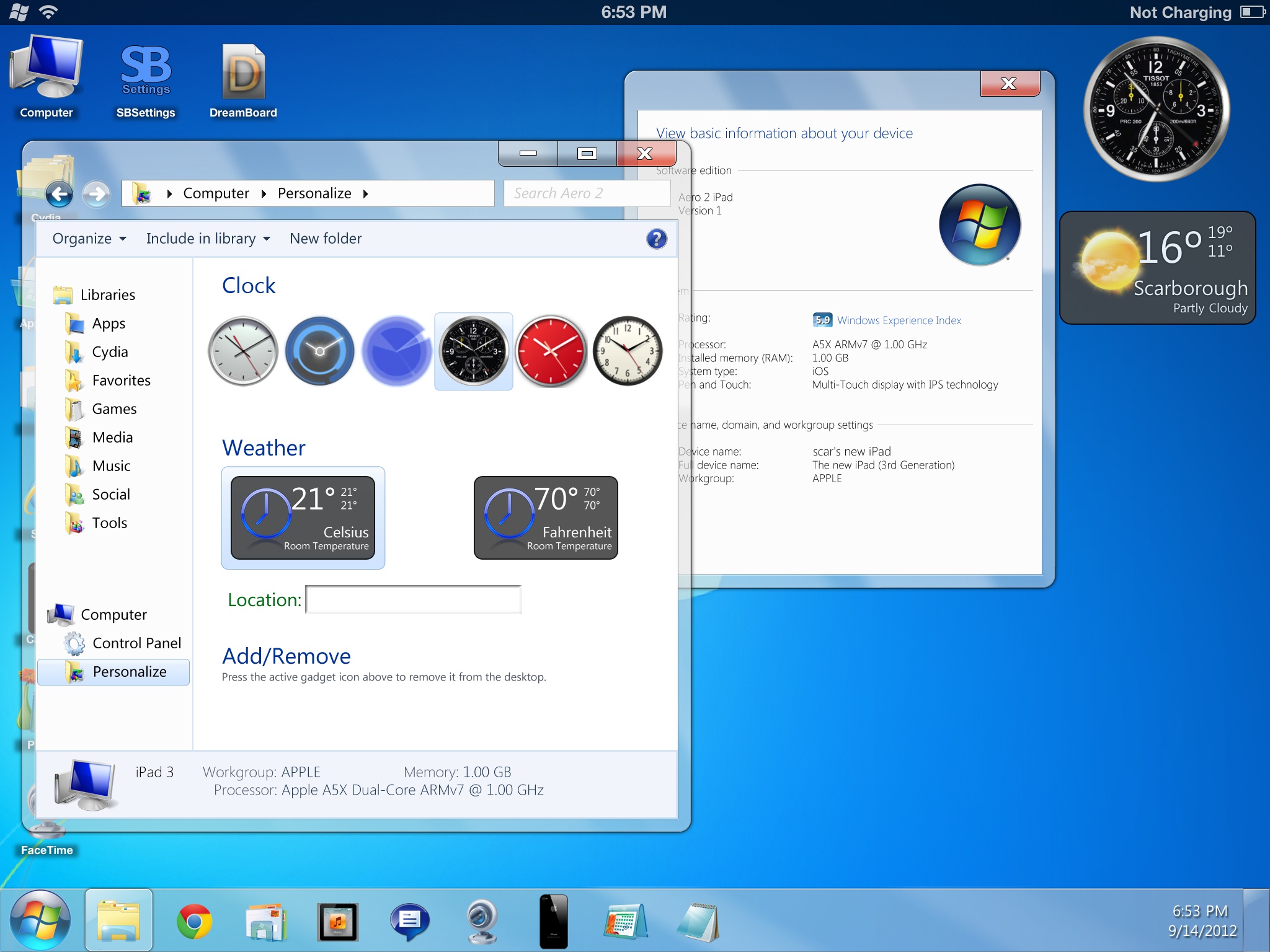Select Computer in the navigation pane
The image size is (1270, 952).
(98, 615)
